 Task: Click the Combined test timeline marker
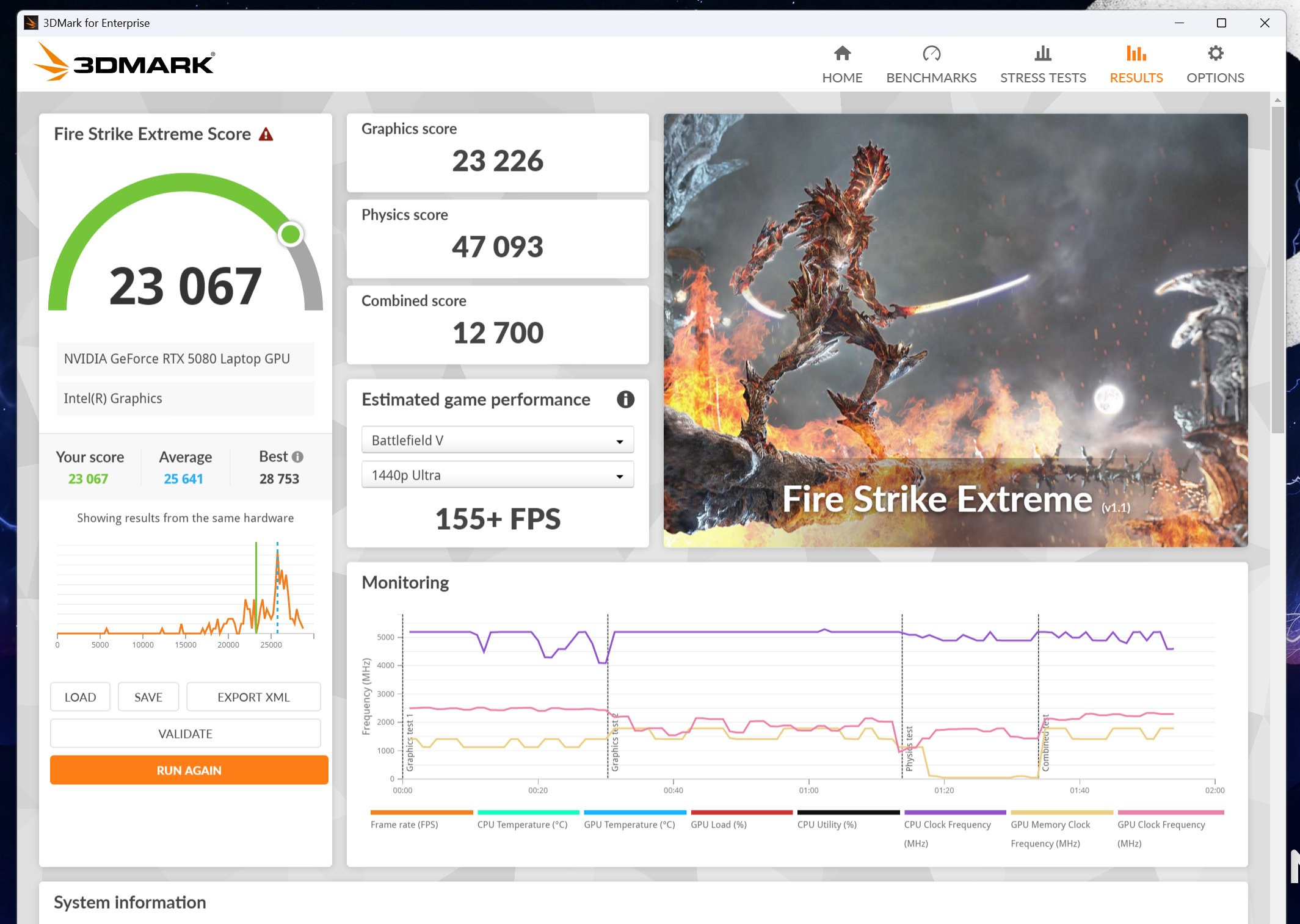pyautogui.click(x=1045, y=743)
